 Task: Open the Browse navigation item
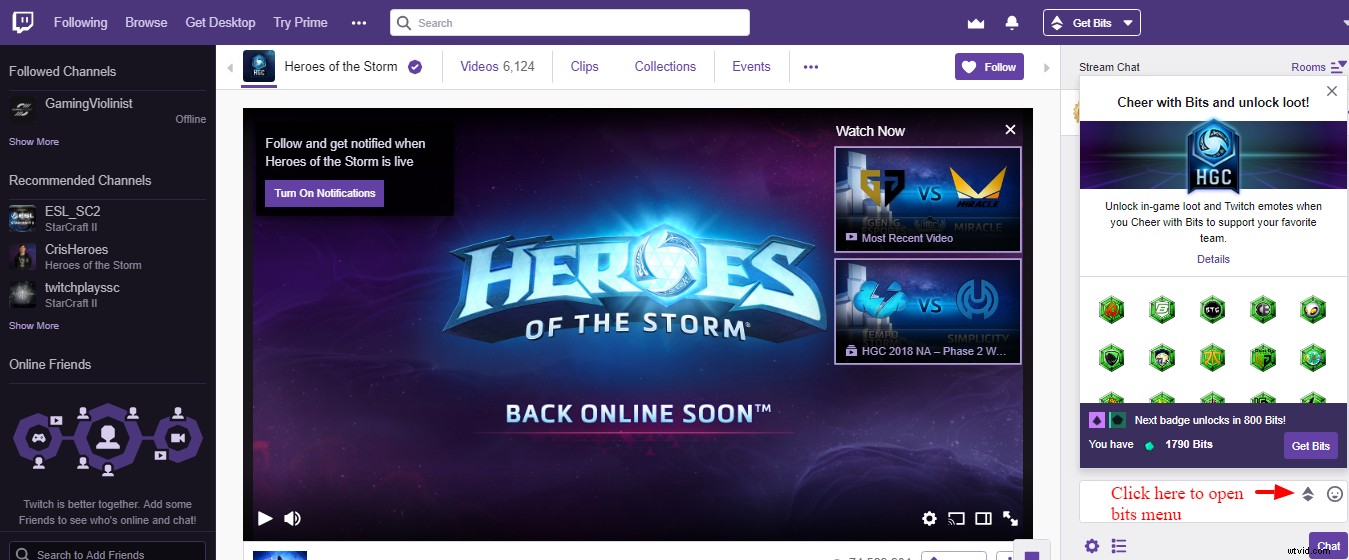tap(146, 22)
